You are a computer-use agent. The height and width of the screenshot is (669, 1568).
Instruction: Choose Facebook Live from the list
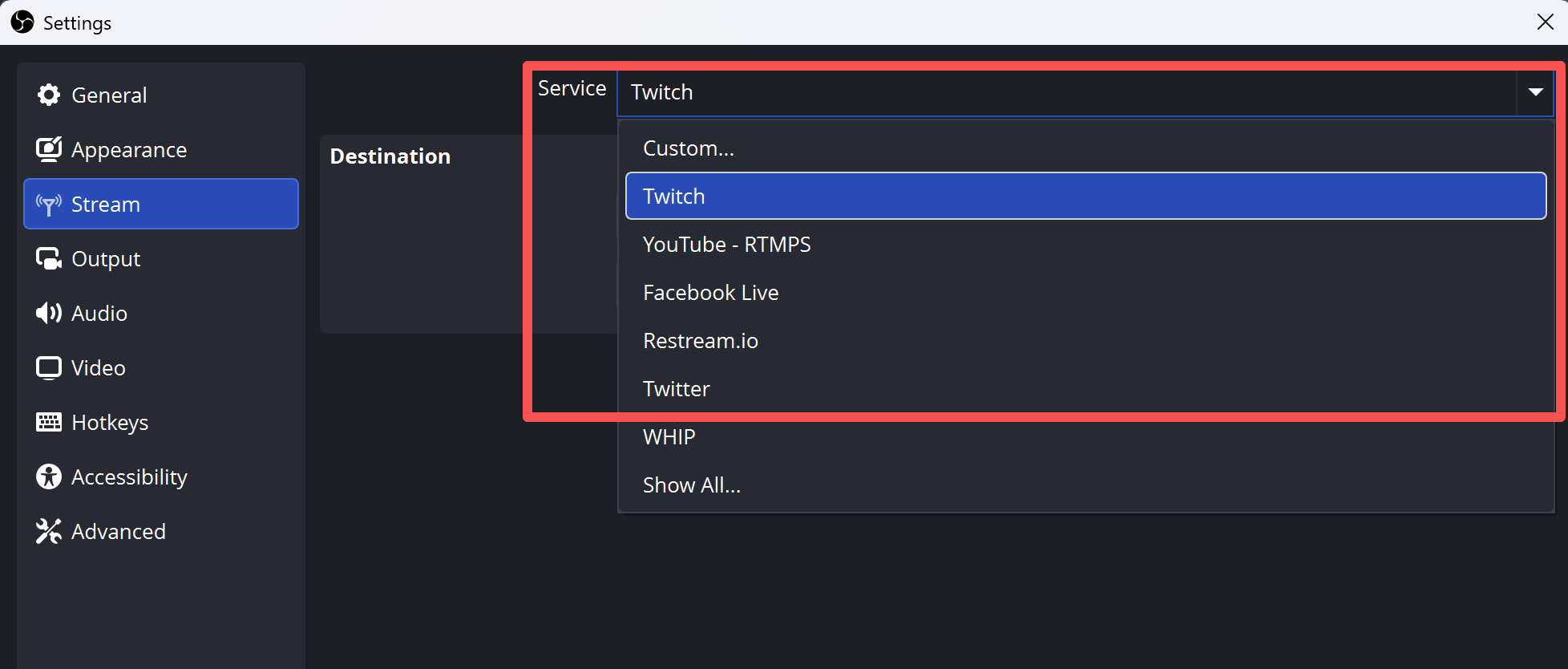(x=1085, y=293)
